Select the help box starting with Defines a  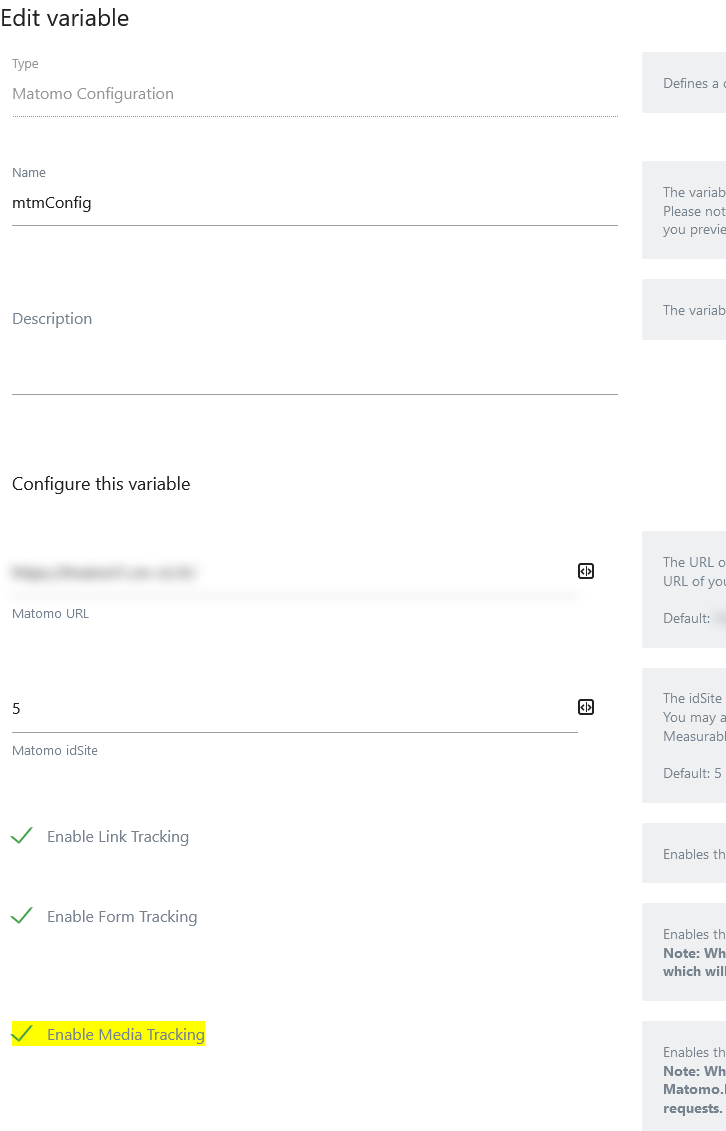click(683, 83)
